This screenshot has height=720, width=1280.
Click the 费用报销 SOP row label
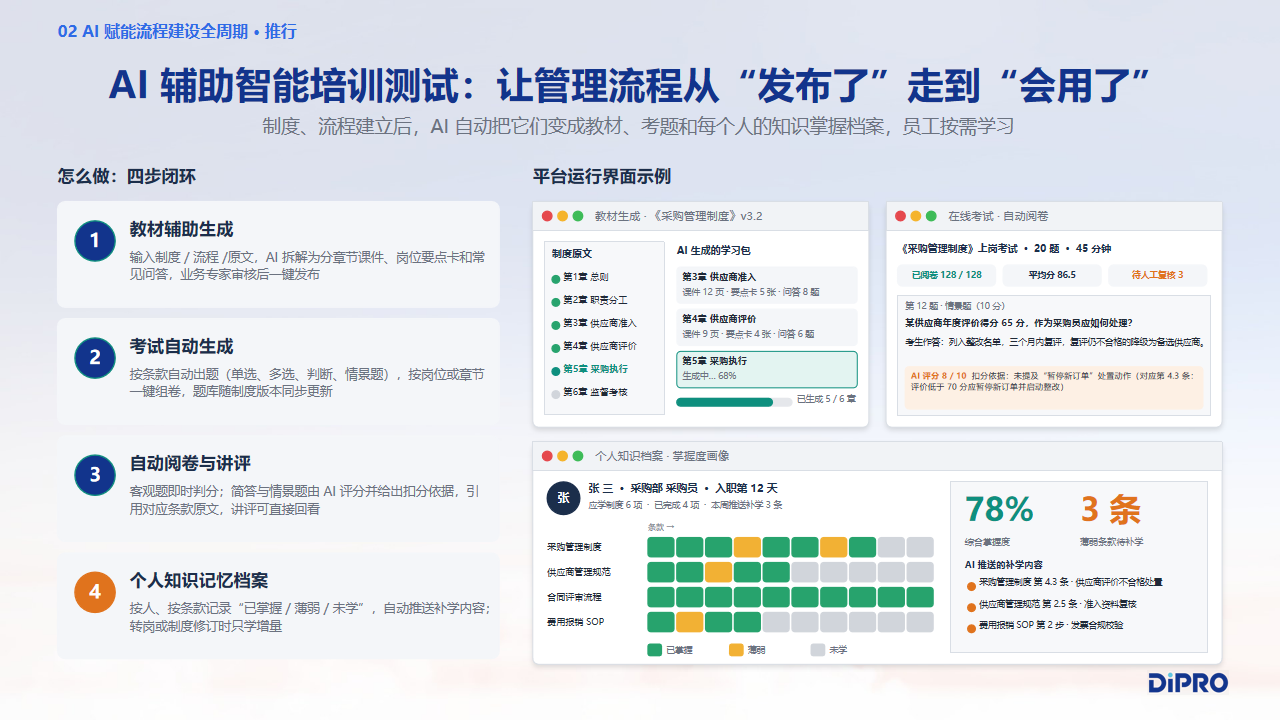pos(575,622)
